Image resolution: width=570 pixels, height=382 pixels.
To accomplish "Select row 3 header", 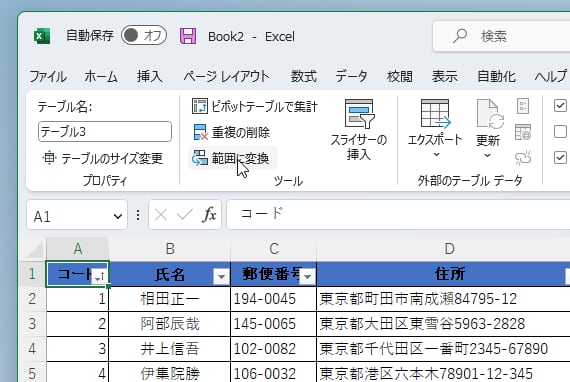I will pyautogui.click(x=32, y=324).
